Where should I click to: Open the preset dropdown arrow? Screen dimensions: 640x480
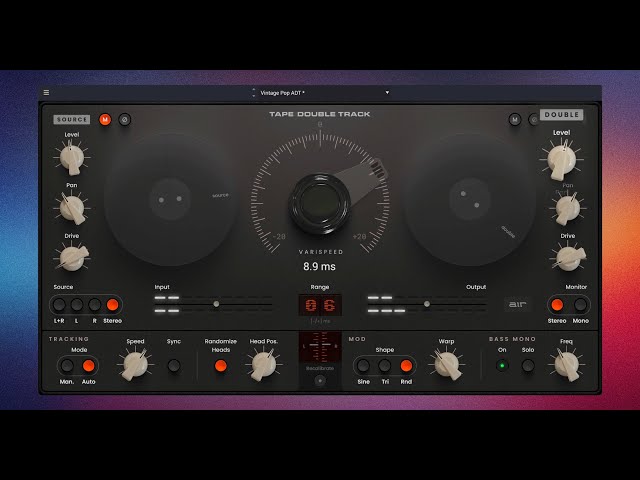tap(387, 93)
